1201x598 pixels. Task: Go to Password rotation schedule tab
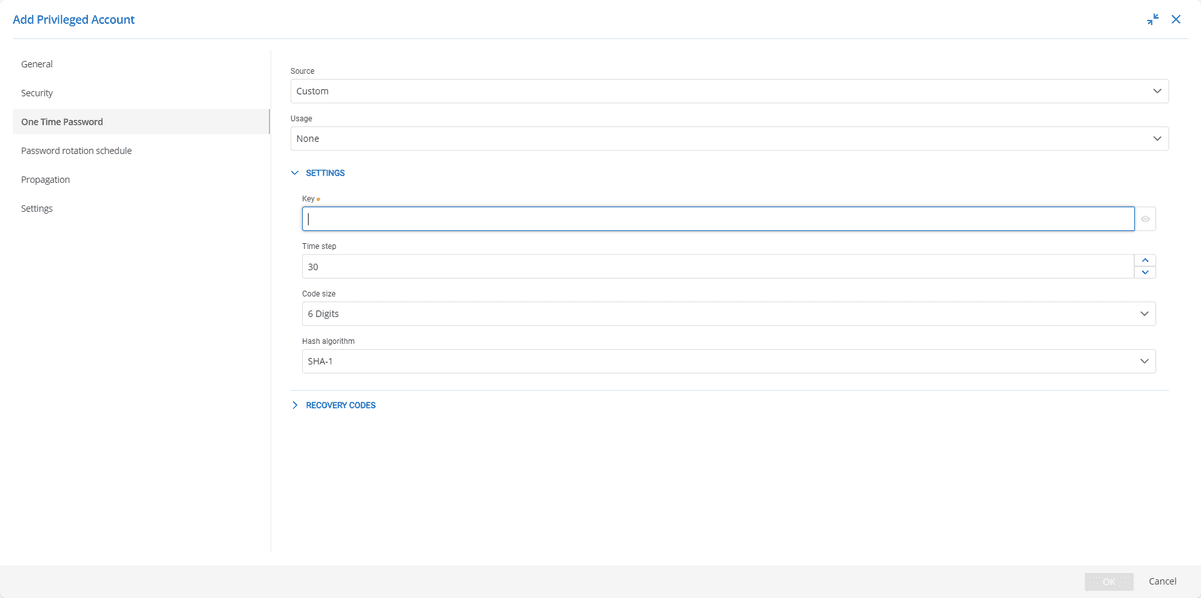pos(76,151)
